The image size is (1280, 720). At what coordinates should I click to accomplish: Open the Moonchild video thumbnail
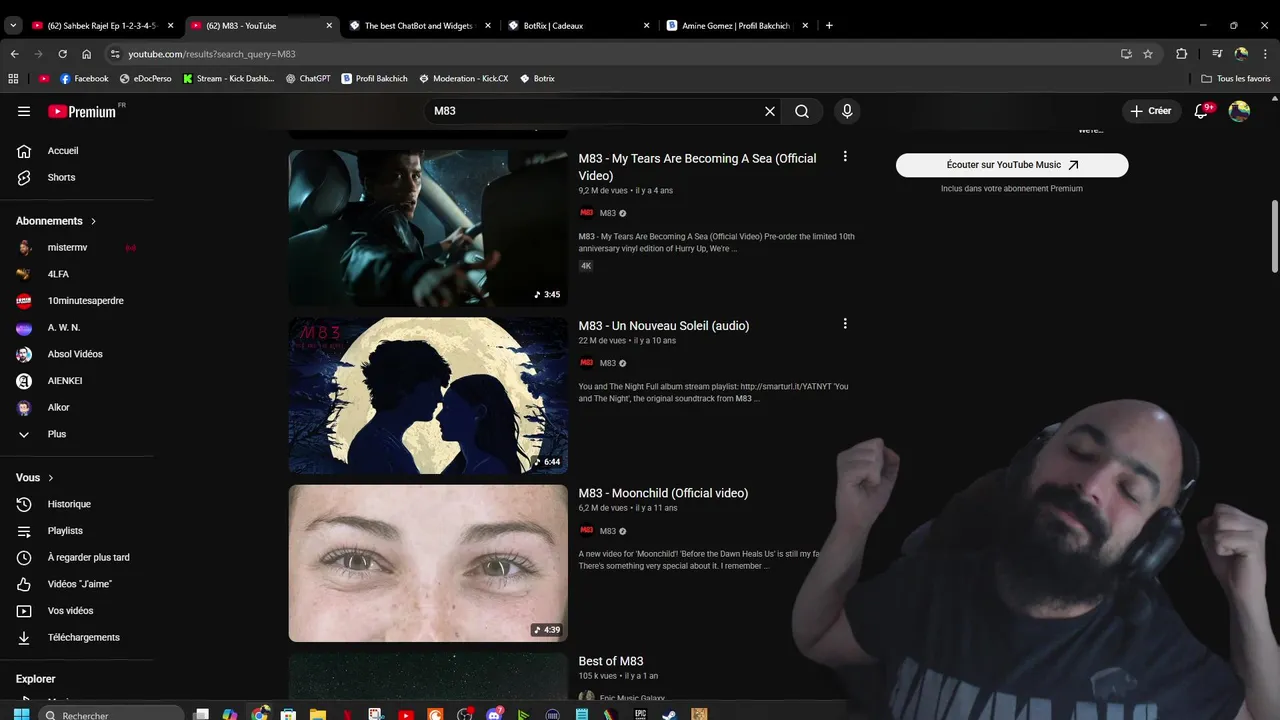click(x=428, y=563)
